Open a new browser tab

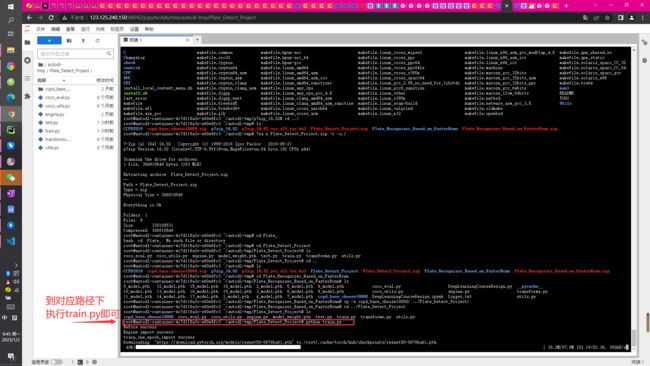[x=566, y=6]
